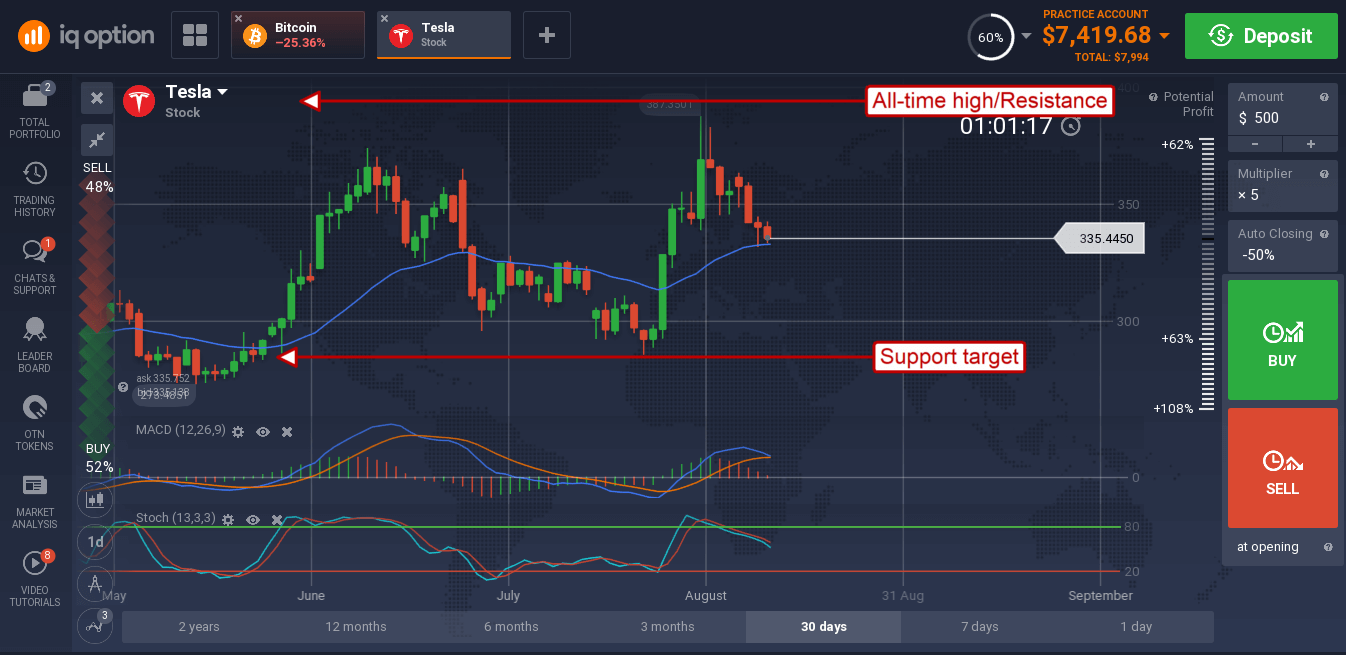1346x655 pixels.
Task: Set chart range to 2 years
Action: pos(199,627)
